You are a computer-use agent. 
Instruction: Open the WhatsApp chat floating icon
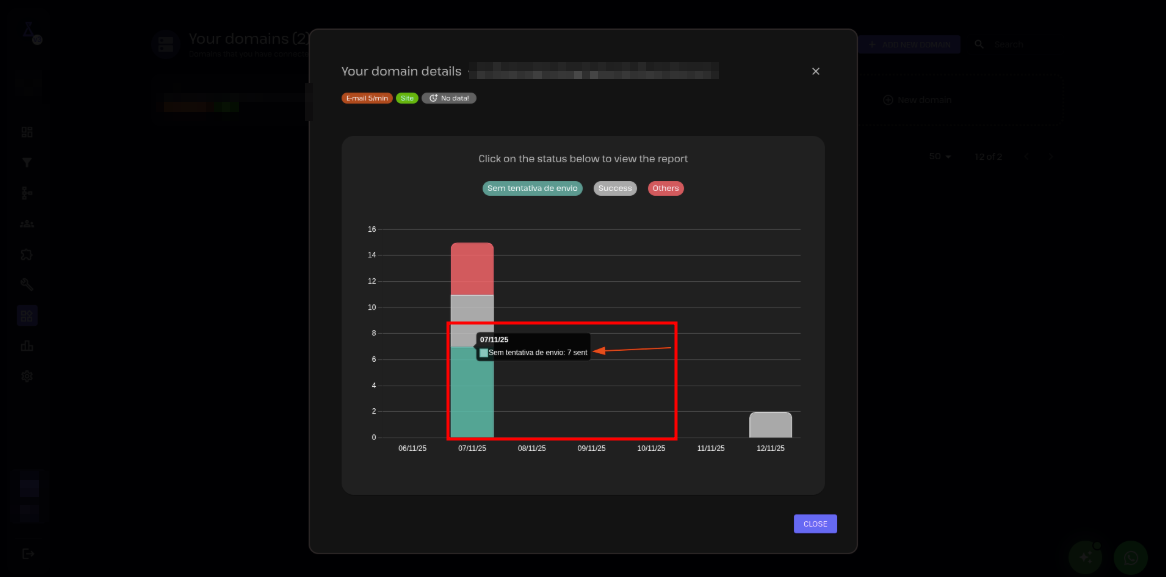pos(1131,556)
